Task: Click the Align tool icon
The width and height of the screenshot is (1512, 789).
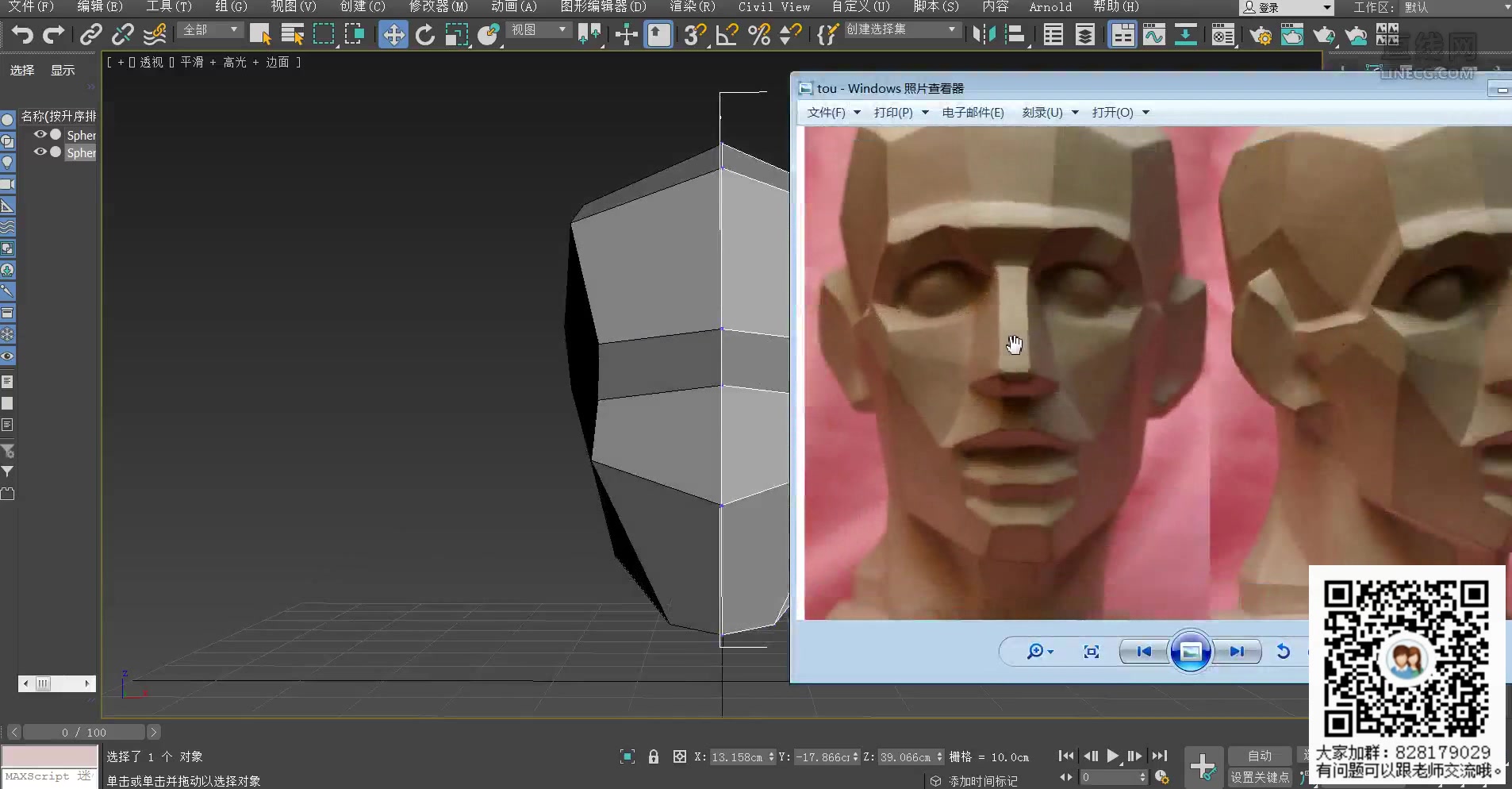Action: tap(1016, 35)
